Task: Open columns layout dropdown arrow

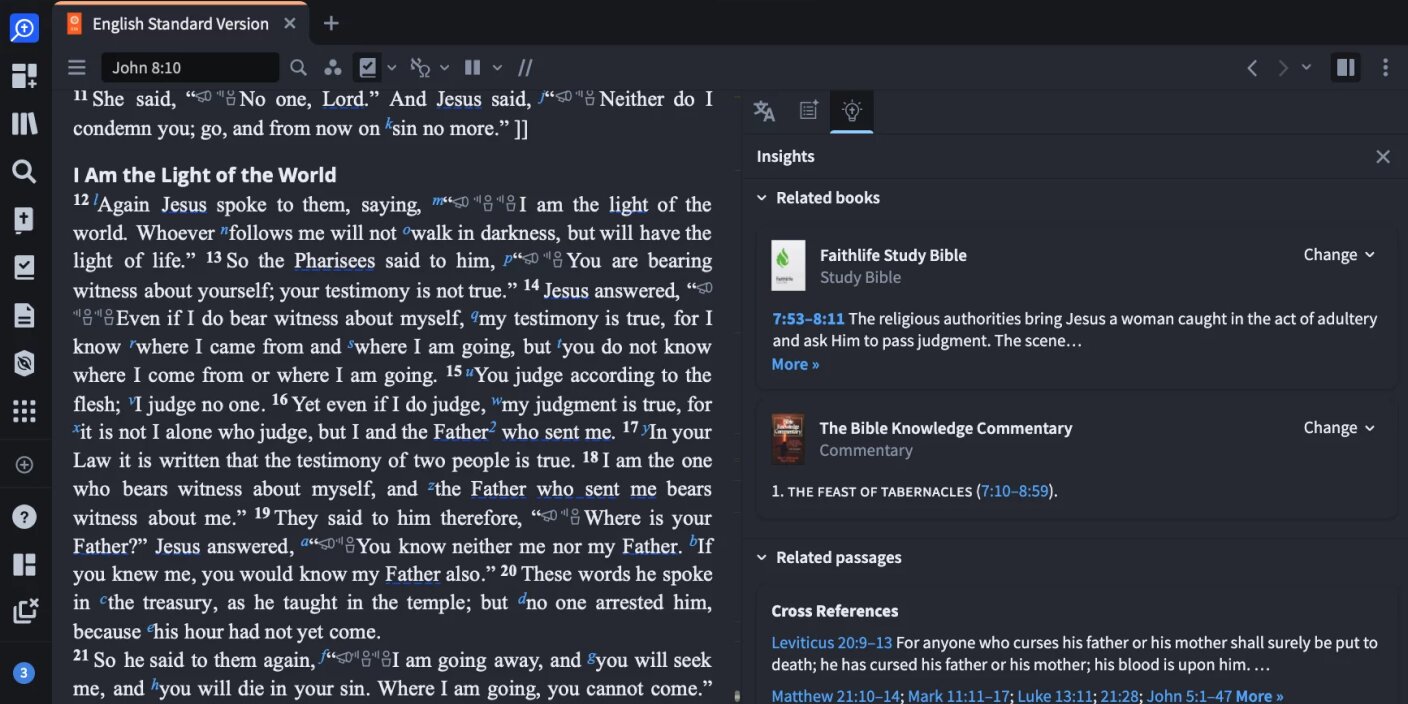Action: [497, 68]
